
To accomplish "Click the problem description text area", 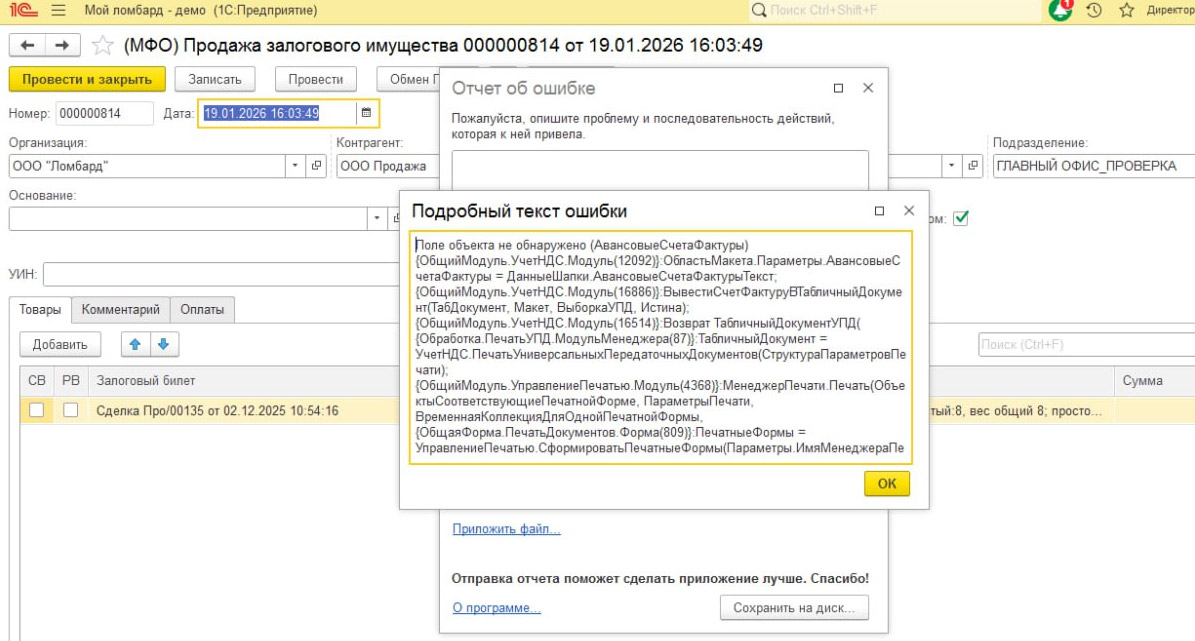I will click(660, 170).
